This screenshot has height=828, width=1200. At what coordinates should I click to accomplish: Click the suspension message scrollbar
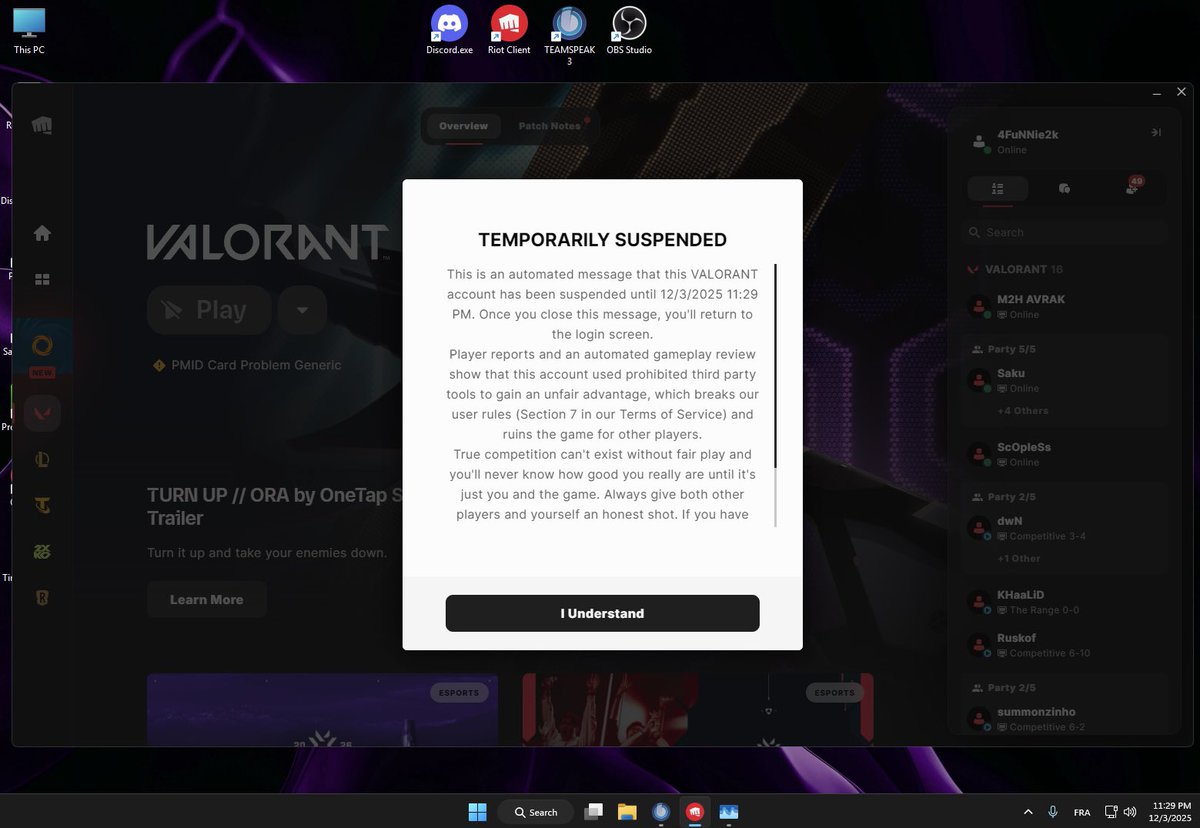tap(775, 394)
